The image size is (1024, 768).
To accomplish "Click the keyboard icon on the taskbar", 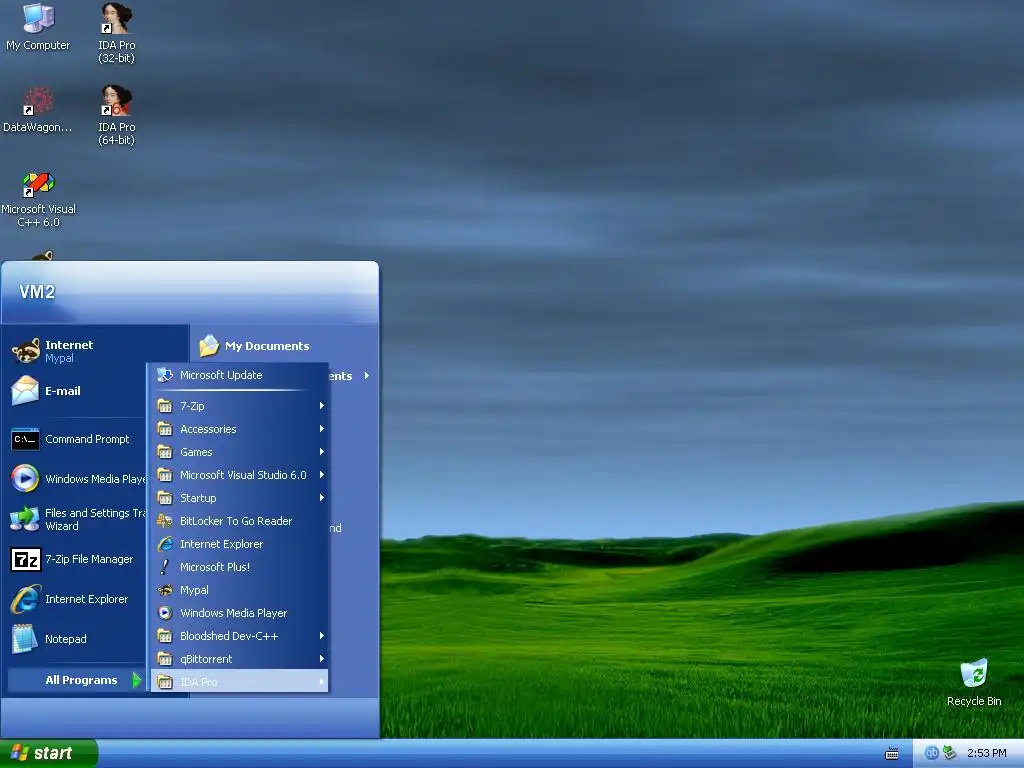I will (891, 754).
